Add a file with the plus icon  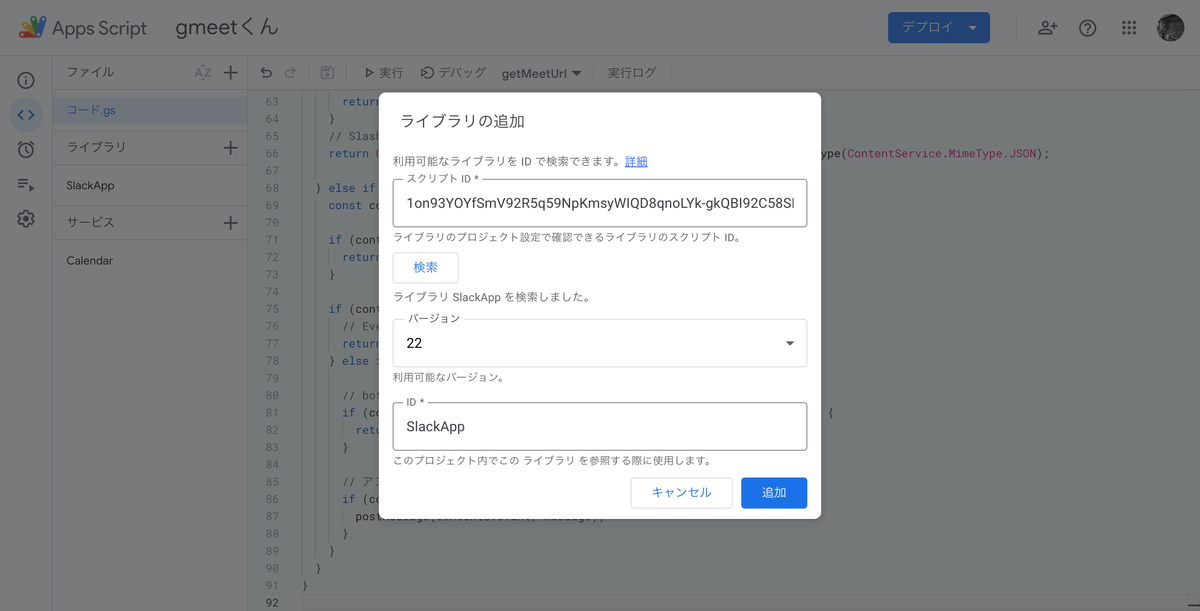click(x=230, y=72)
